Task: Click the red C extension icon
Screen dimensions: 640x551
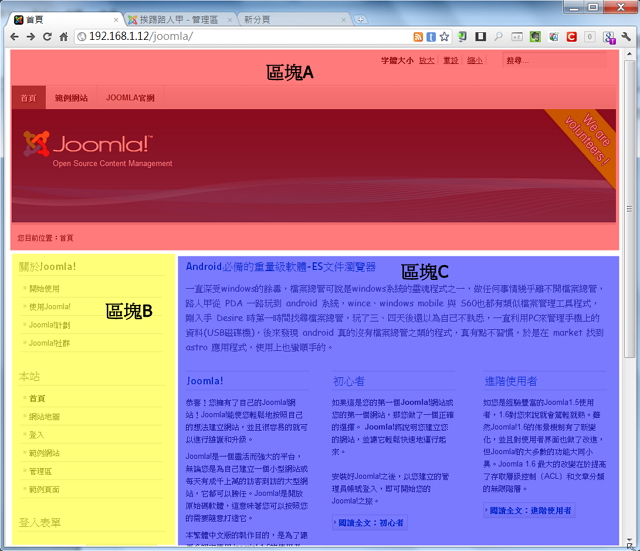Action: 571,37
